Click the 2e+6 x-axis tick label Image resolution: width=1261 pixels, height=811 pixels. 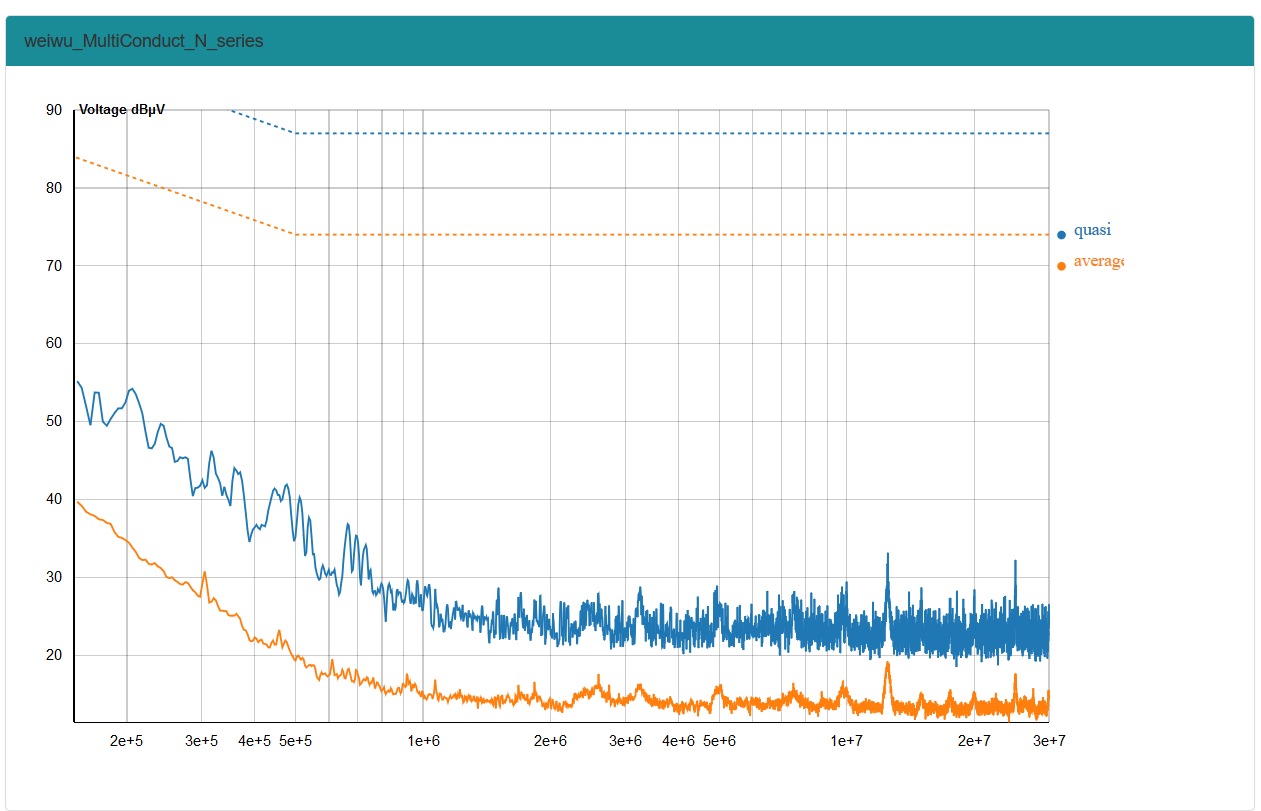click(550, 741)
